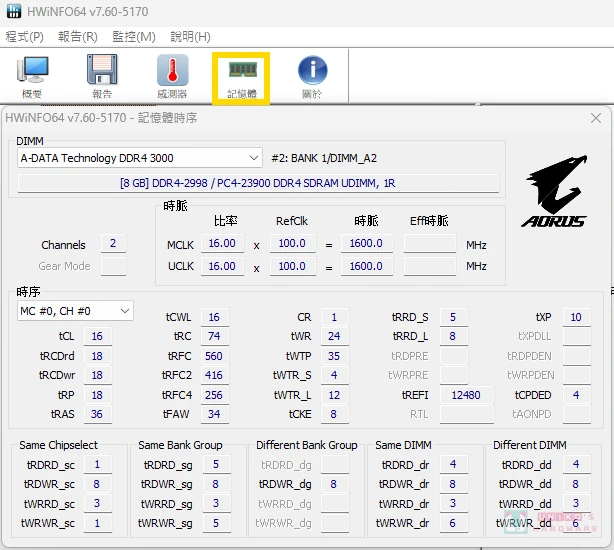
Task: Click the UCLK clock value 1600.0
Action: [x=367, y=266]
